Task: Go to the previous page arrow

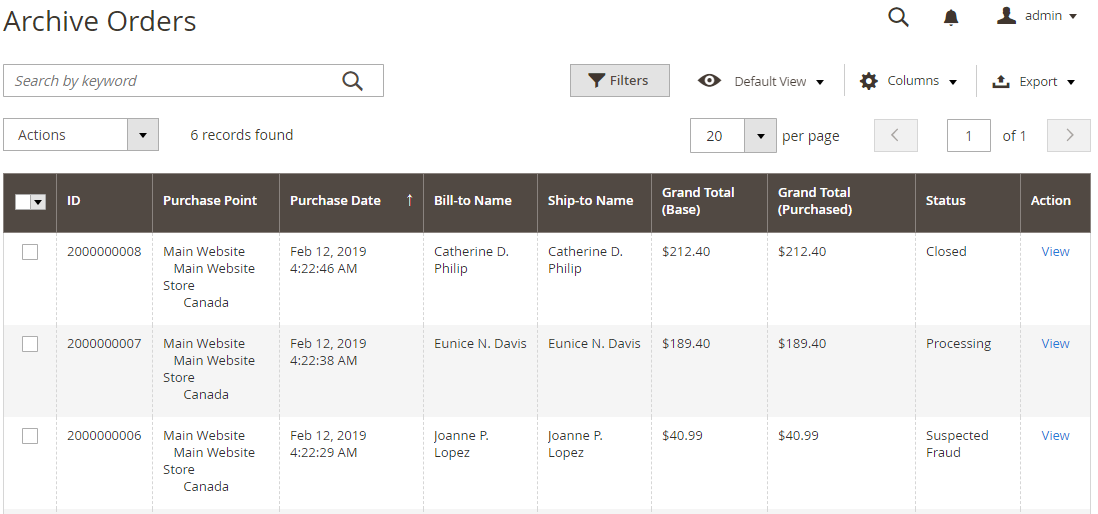Action: pos(895,135)
